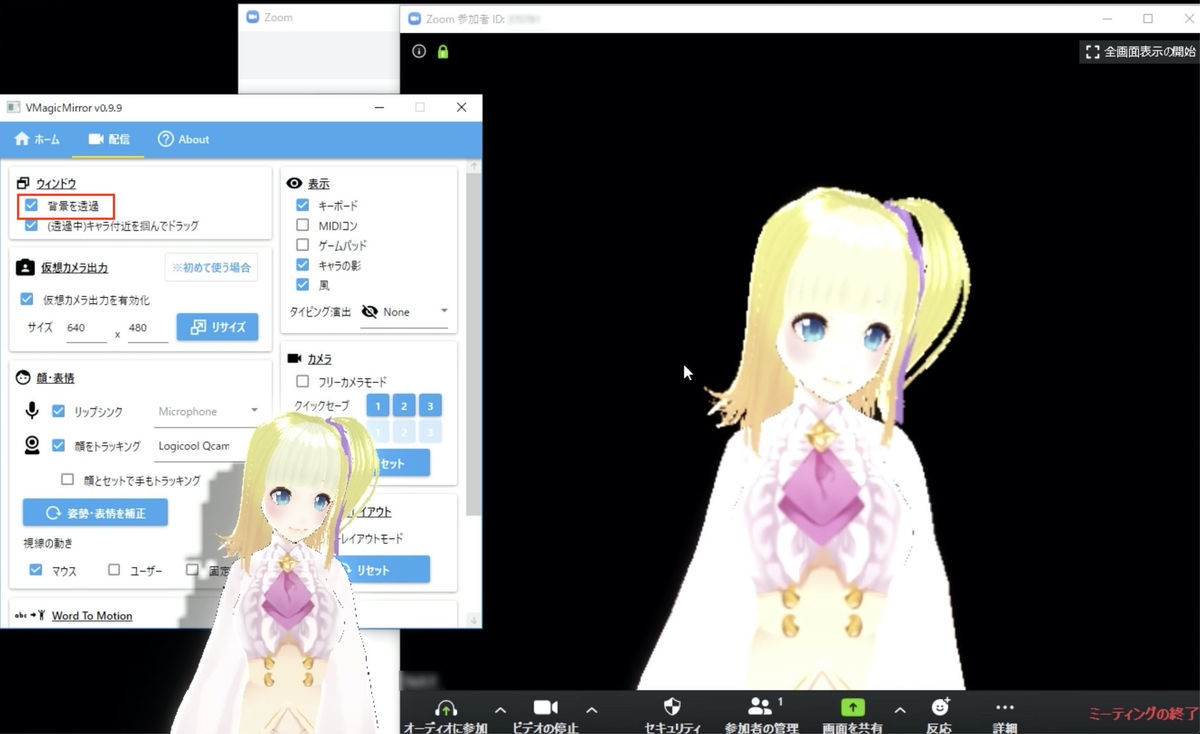Enable フリーカメラモード checkbox
Viewport: 1200px width, 734px height.
(x=303, y=381)
